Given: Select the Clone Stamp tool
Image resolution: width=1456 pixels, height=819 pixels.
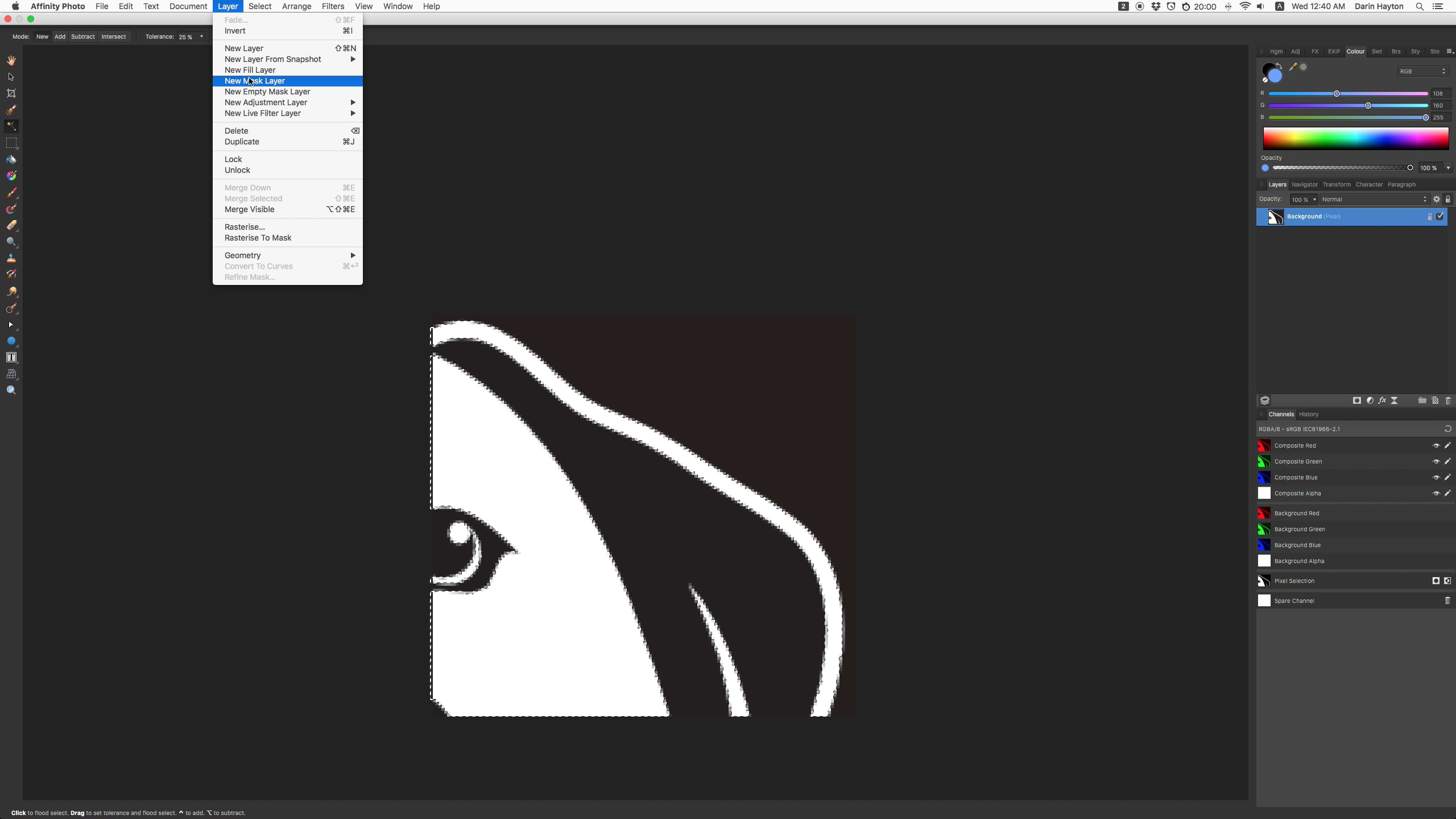Looking at the screenshot, I should 11,259.
